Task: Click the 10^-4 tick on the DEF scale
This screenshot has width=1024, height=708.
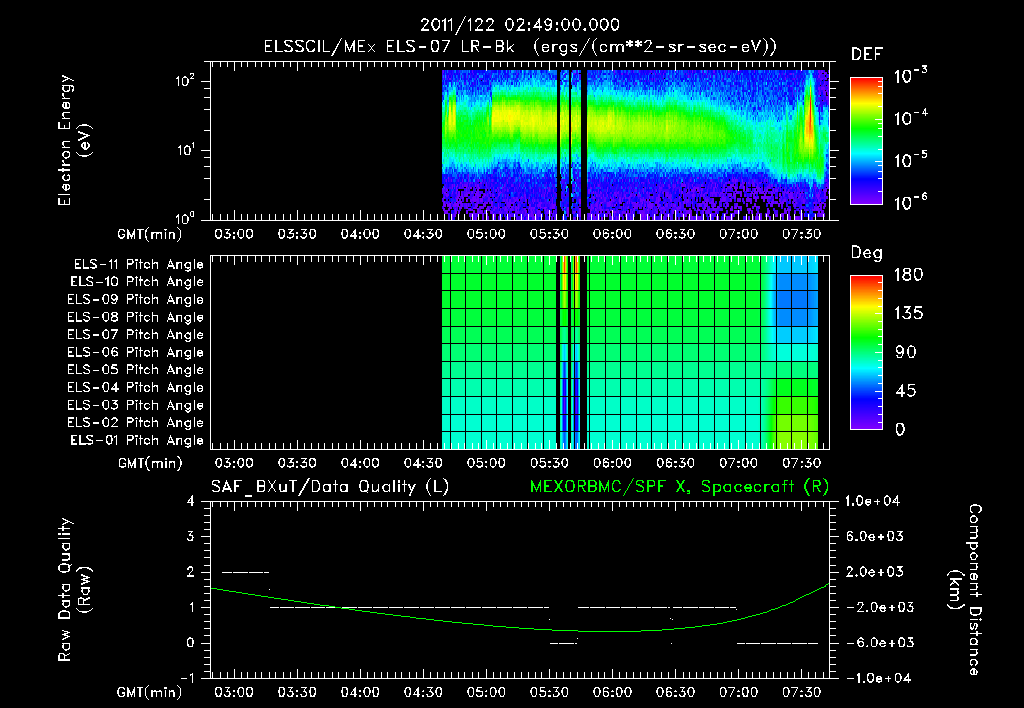Action: (x=910, y=117)
